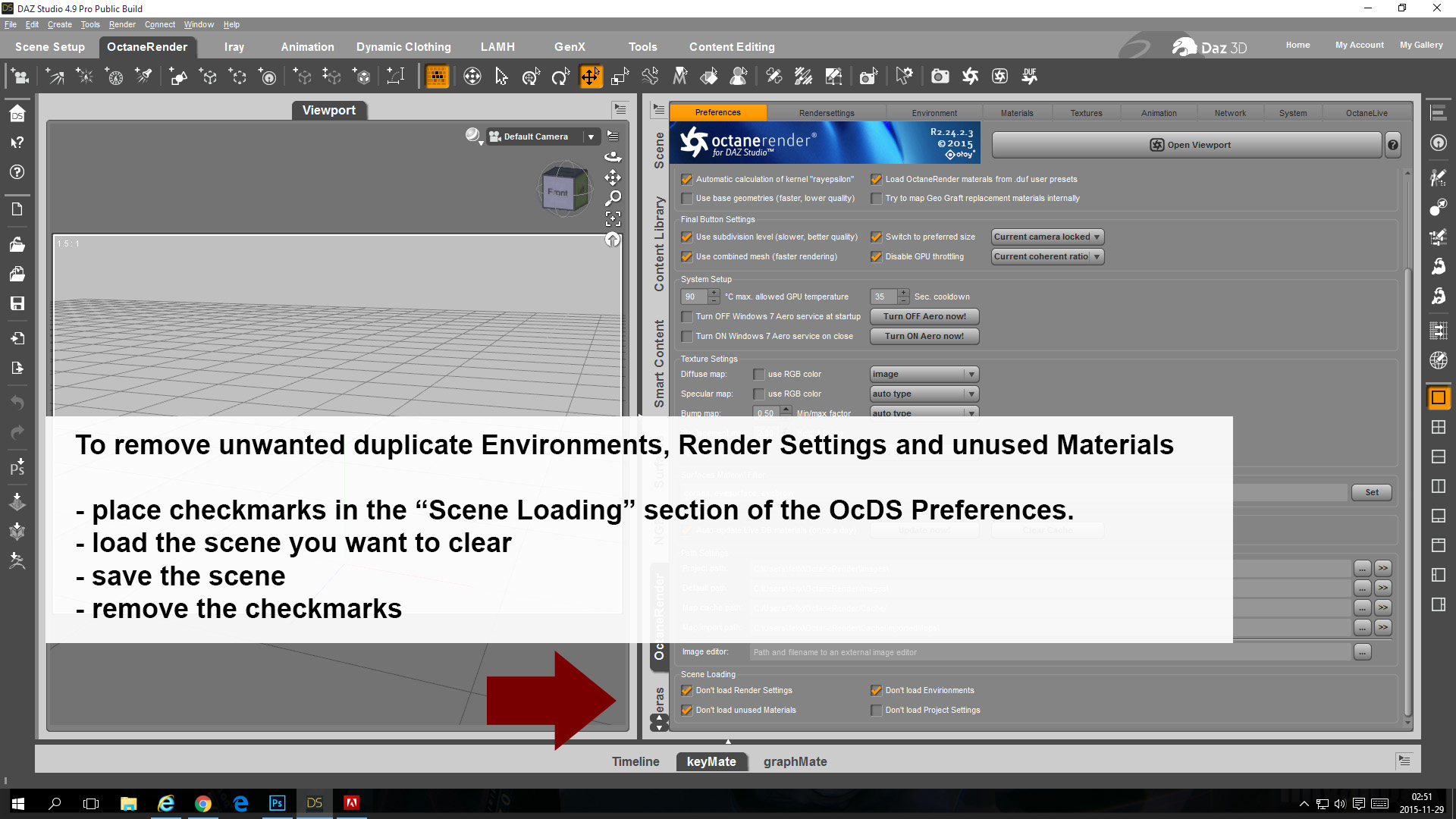
Task: Toggle Use base geometries checkbox
Action: pos(686,198)
